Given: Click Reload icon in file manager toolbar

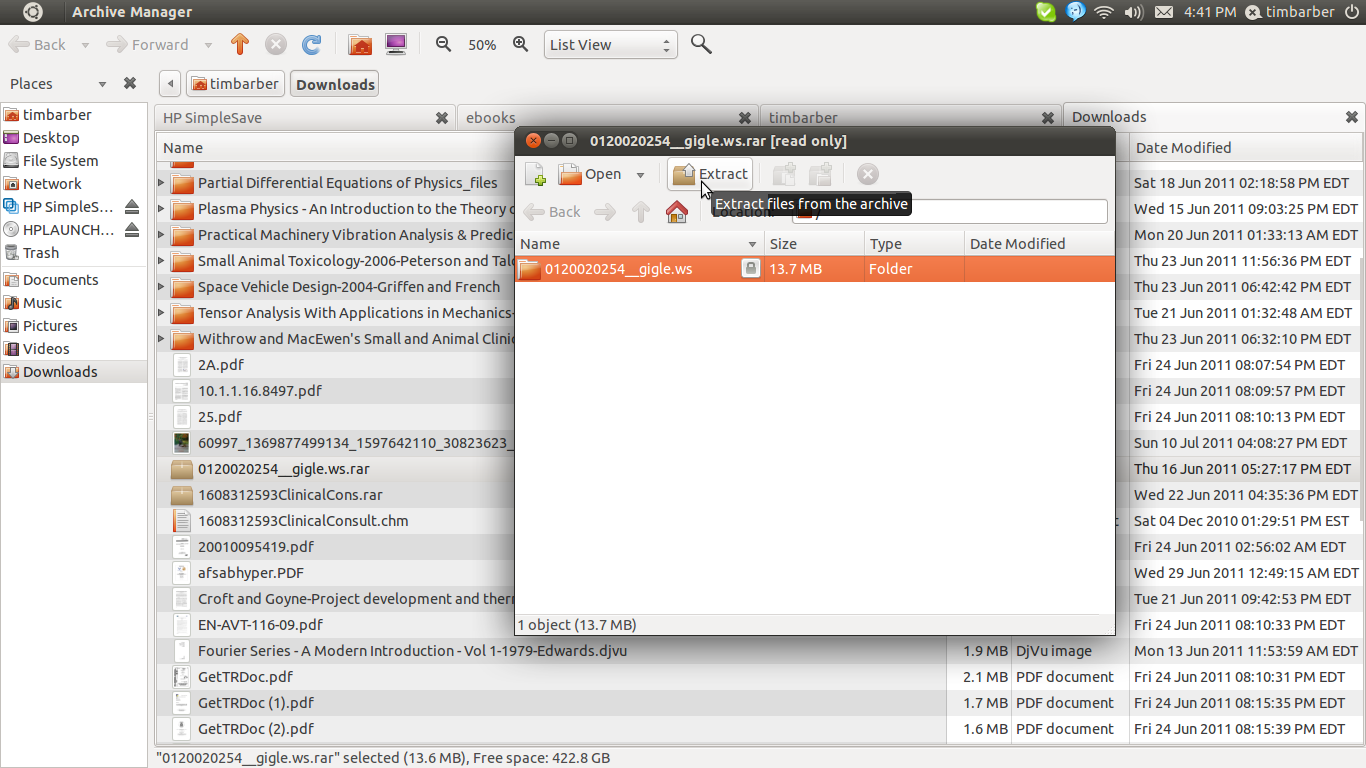Looking at the screenshot, I should tap(312, 45).
